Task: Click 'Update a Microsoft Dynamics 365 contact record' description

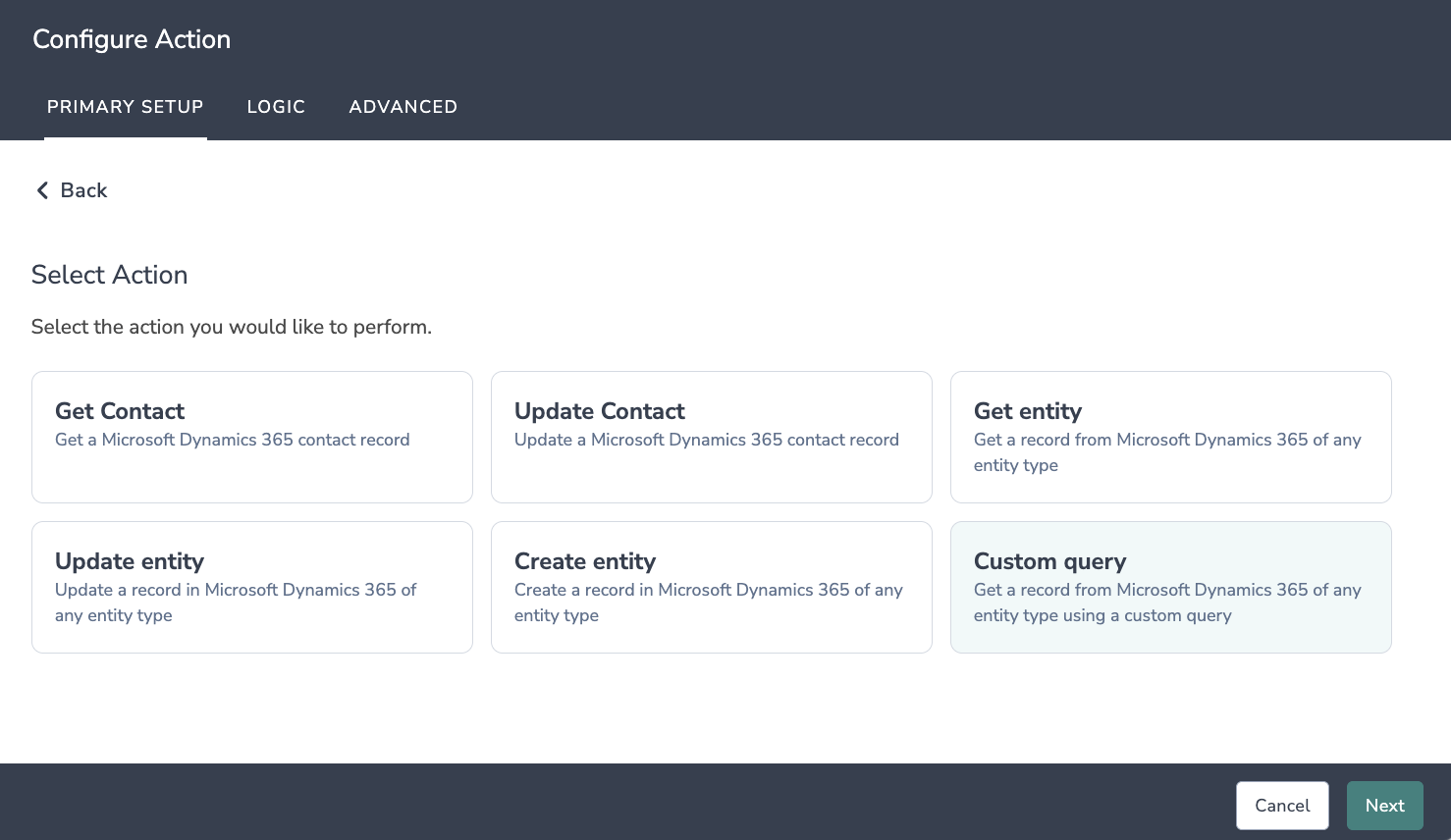Action: (707, 440)
